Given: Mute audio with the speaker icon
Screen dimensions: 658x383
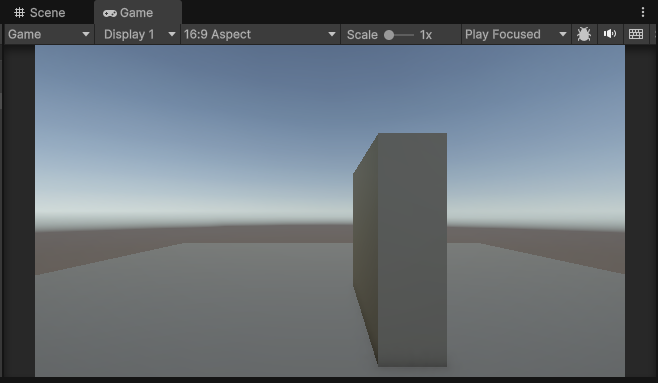Looking at the screenshot, I should pyautogui.click(x=610, y=34).
